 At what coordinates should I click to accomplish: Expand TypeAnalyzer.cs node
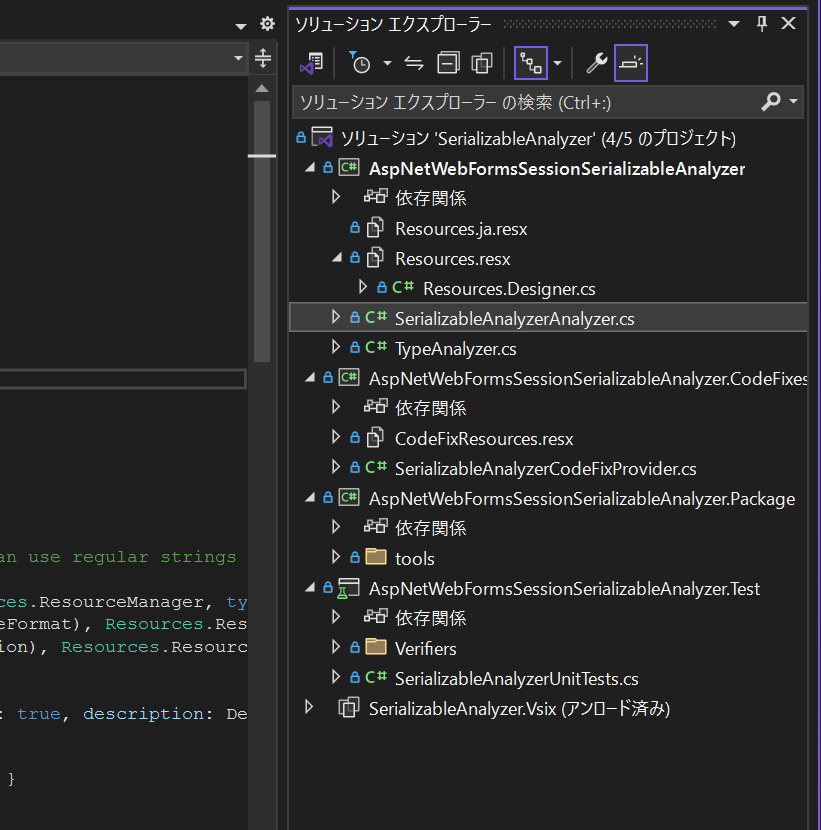pos(336,348)
